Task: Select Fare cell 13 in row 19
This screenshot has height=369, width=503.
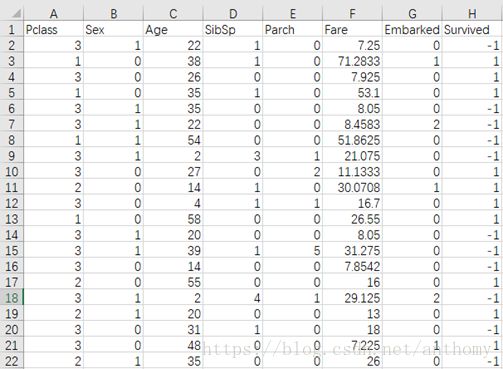Action: click(352, 314)
